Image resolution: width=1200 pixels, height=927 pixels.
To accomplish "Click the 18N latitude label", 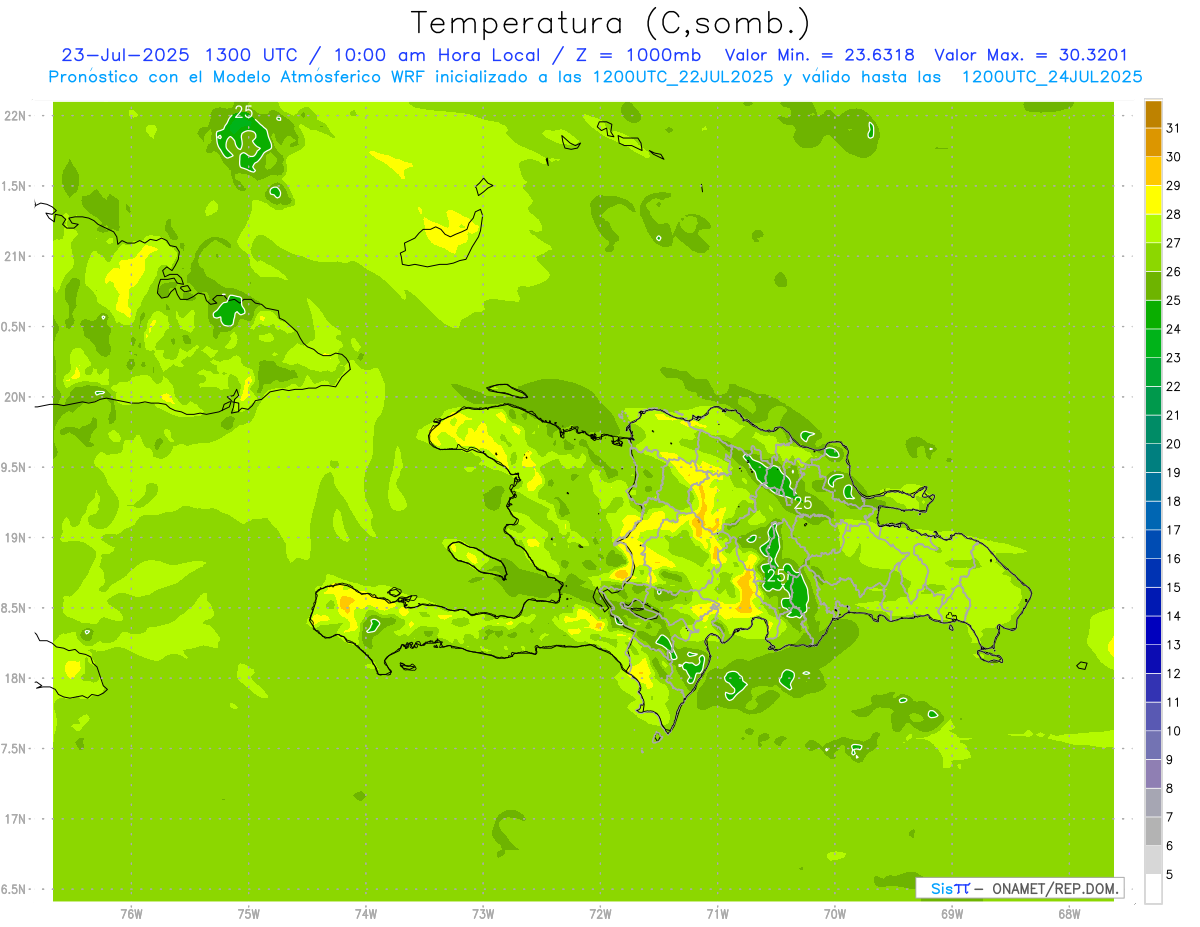I will (x=14, y=678).
